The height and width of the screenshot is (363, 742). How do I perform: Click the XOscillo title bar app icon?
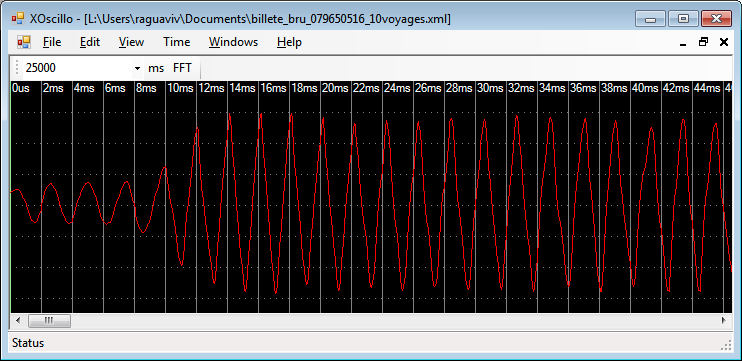(x=18, y=19)
